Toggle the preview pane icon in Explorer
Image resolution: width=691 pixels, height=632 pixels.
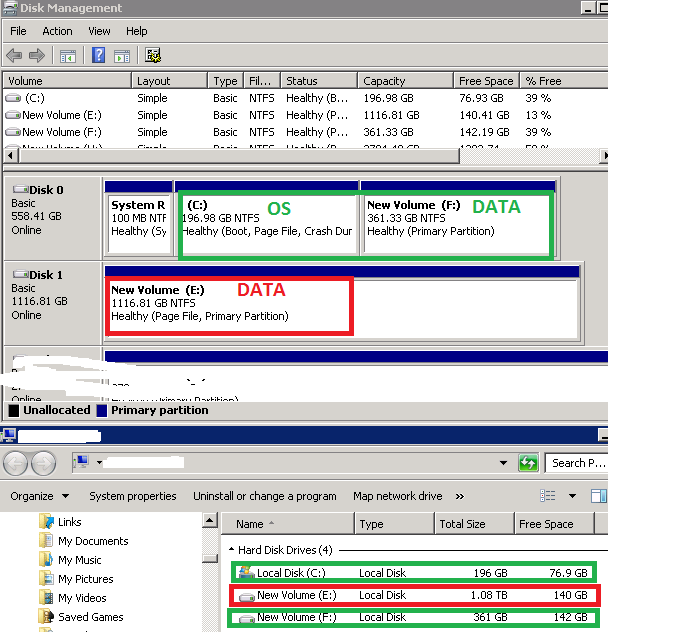(x=598, y=496)
